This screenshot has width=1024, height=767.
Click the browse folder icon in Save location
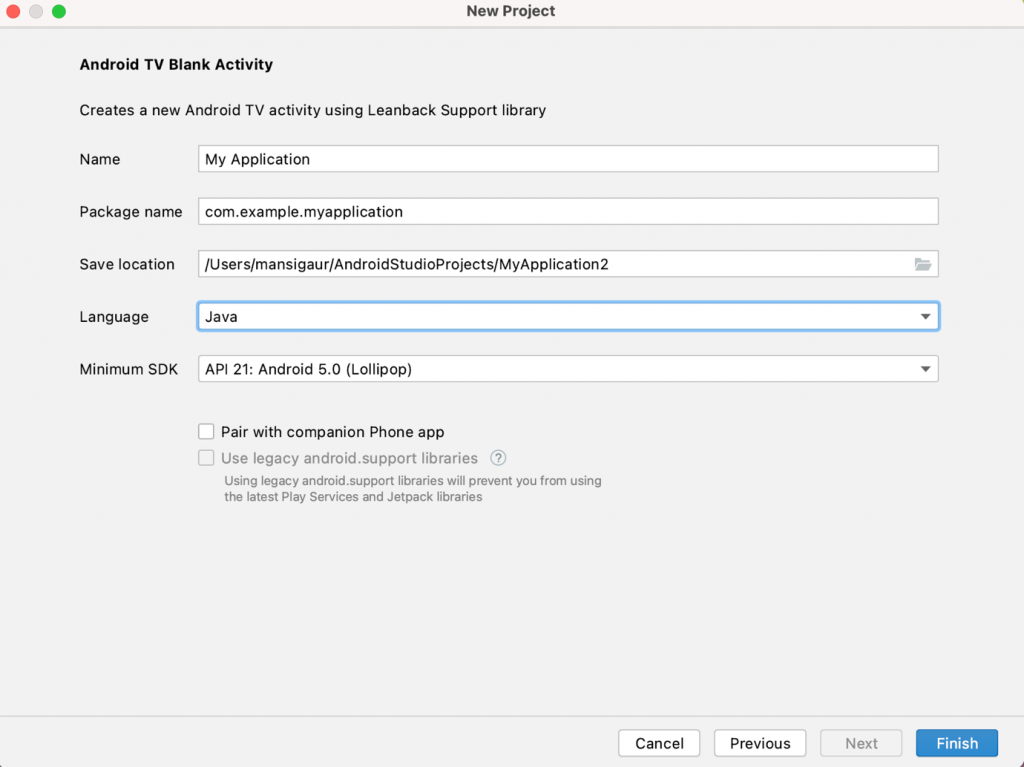pos(922,264)
